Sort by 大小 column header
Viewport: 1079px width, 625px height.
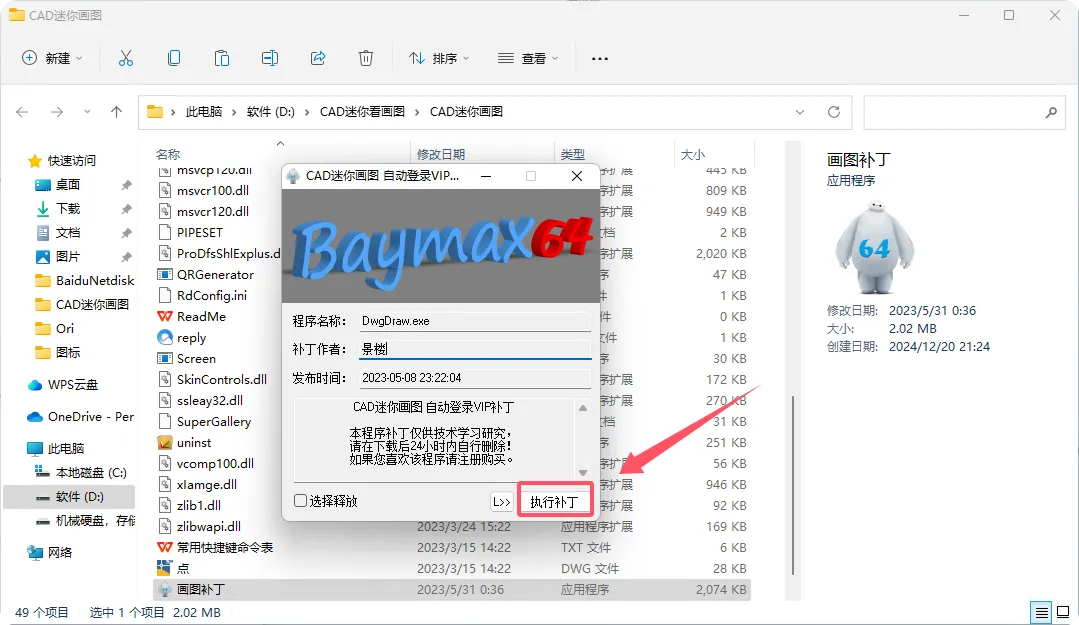(x=693, y=154)
